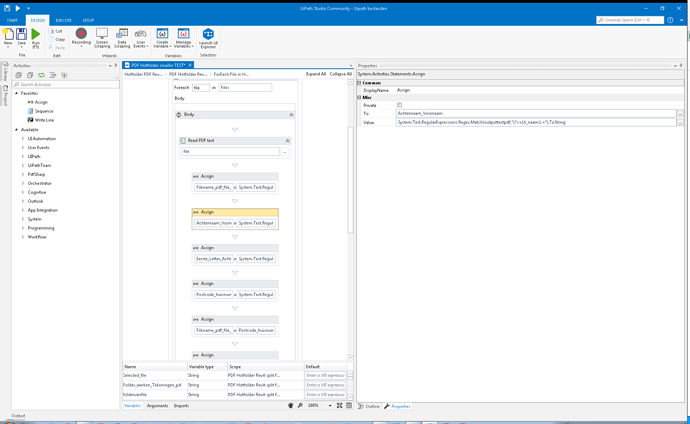Click the browse button in Read PDF text
Image resolution: width=690 pixels, height=424 pixels.
point(285,152)
